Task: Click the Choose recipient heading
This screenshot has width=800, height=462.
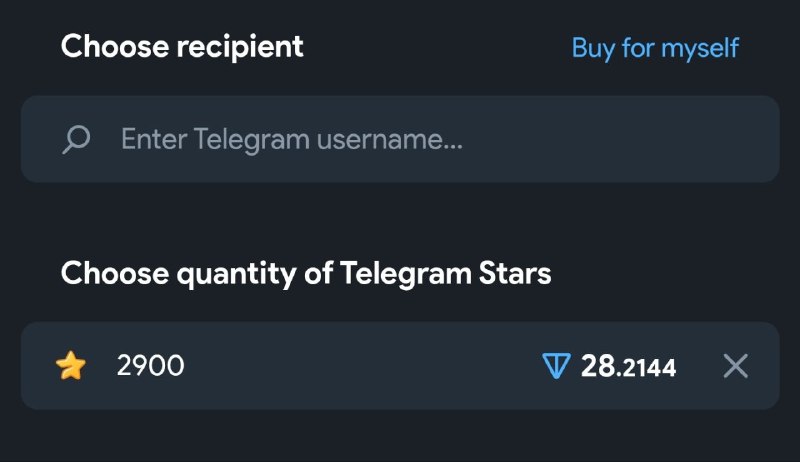Action: tap(182, 46)
